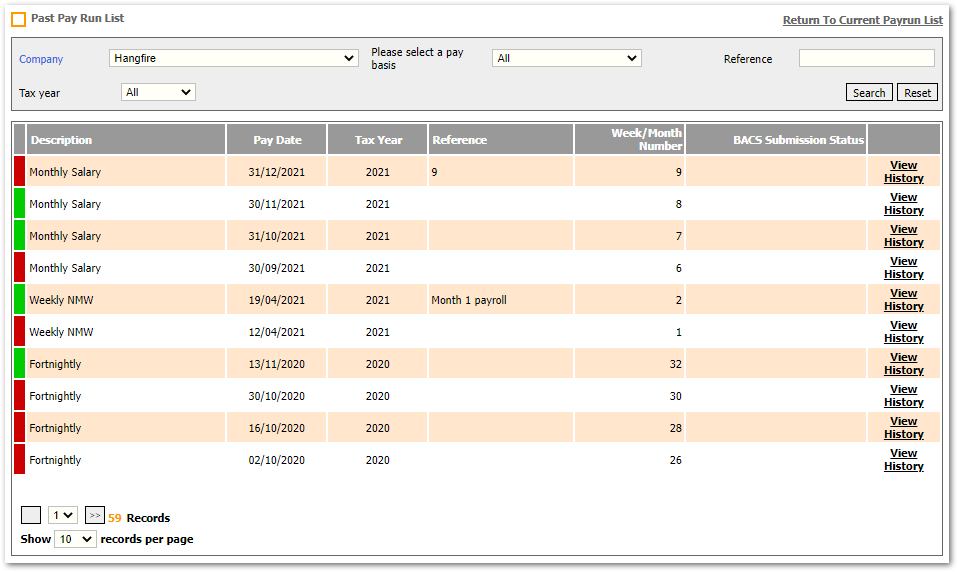Click the Pay Date column header
The image size is (958, 572).
[x=277, y=140]
